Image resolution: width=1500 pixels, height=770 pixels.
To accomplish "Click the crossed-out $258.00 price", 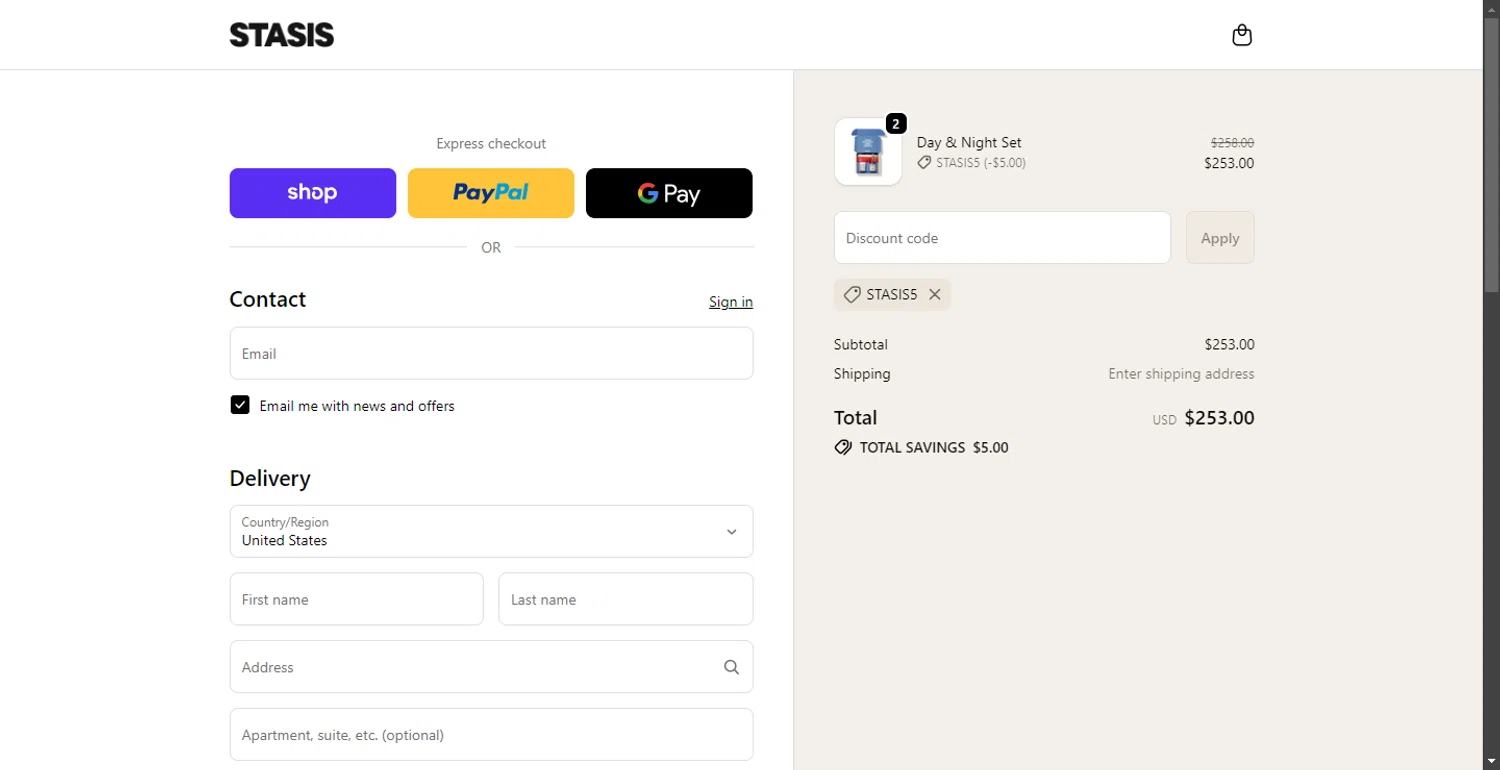I will pyautogui.click(x=1232, y=143).
